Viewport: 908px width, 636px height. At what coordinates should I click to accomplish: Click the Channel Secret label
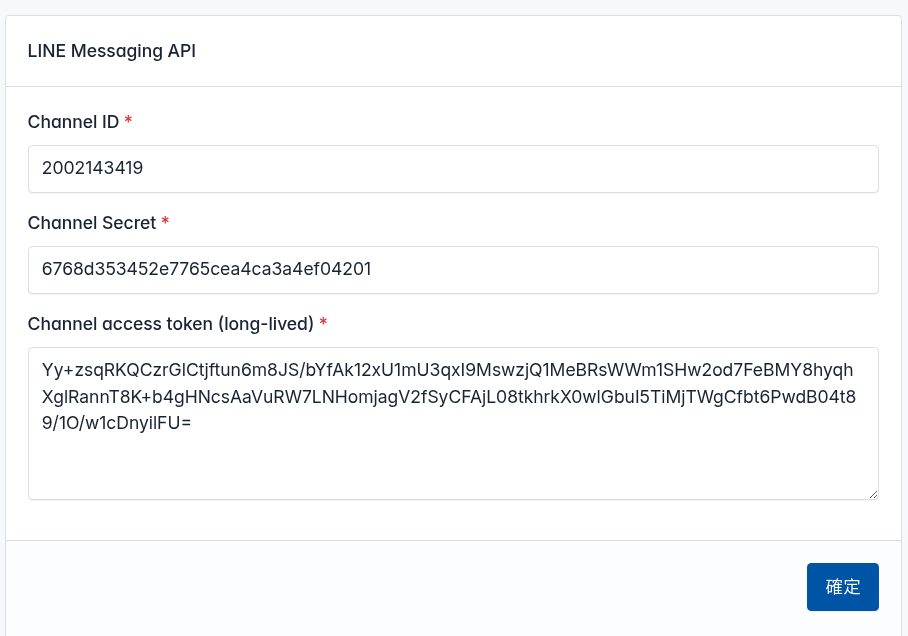coord(92,222)
